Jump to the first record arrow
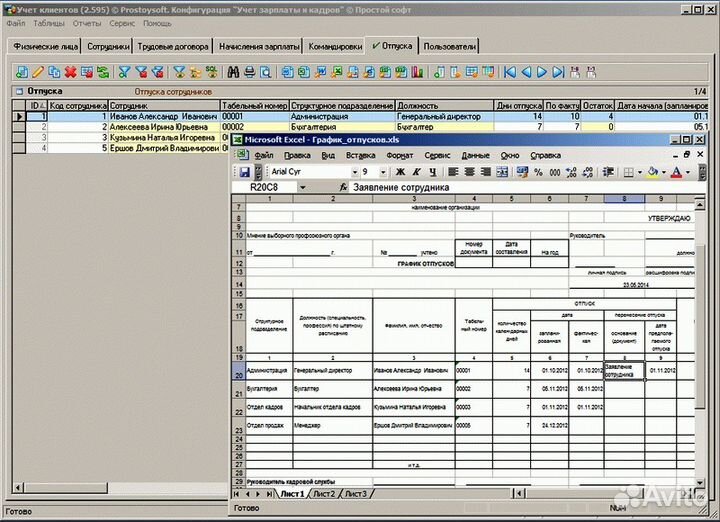Screen dimensions: 720x522 coord(510,72)
